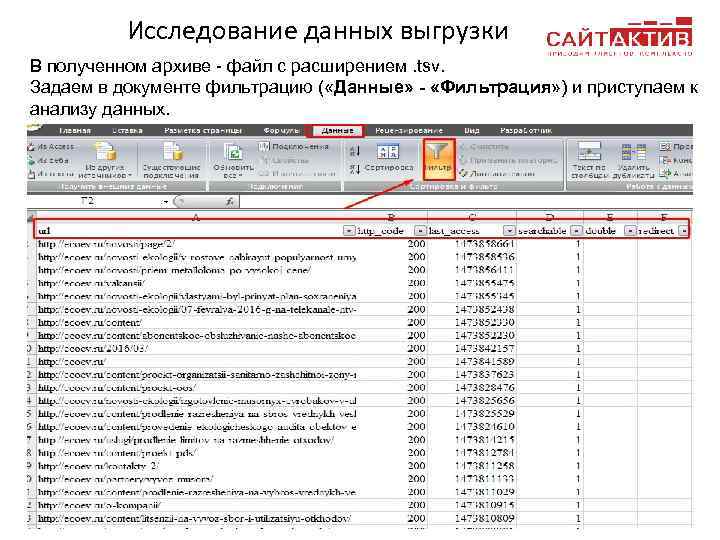Viewport: 720px width, 540px height.
Task: Open the Рецензирование tab
Action: click(409, 131)
